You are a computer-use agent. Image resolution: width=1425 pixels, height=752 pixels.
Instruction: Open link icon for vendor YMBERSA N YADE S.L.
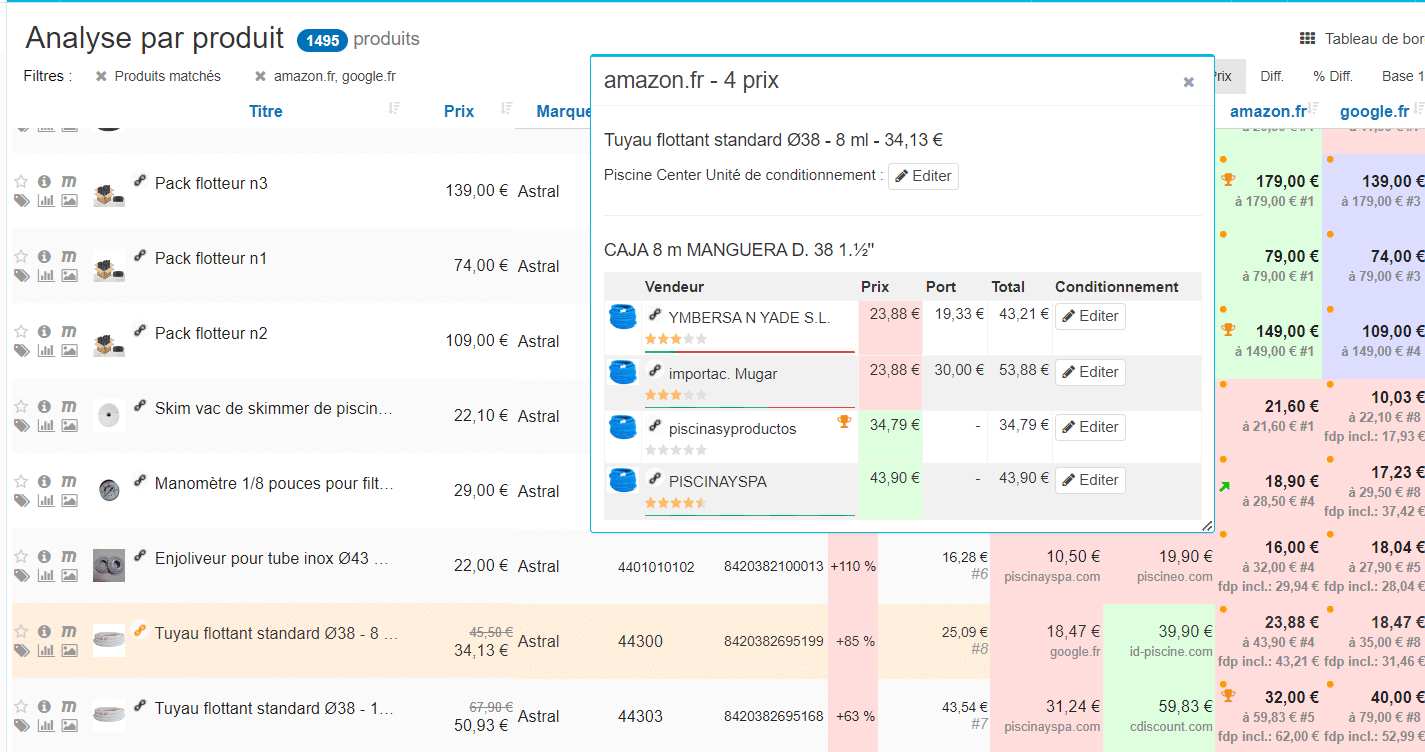click(x=654, y=315)
